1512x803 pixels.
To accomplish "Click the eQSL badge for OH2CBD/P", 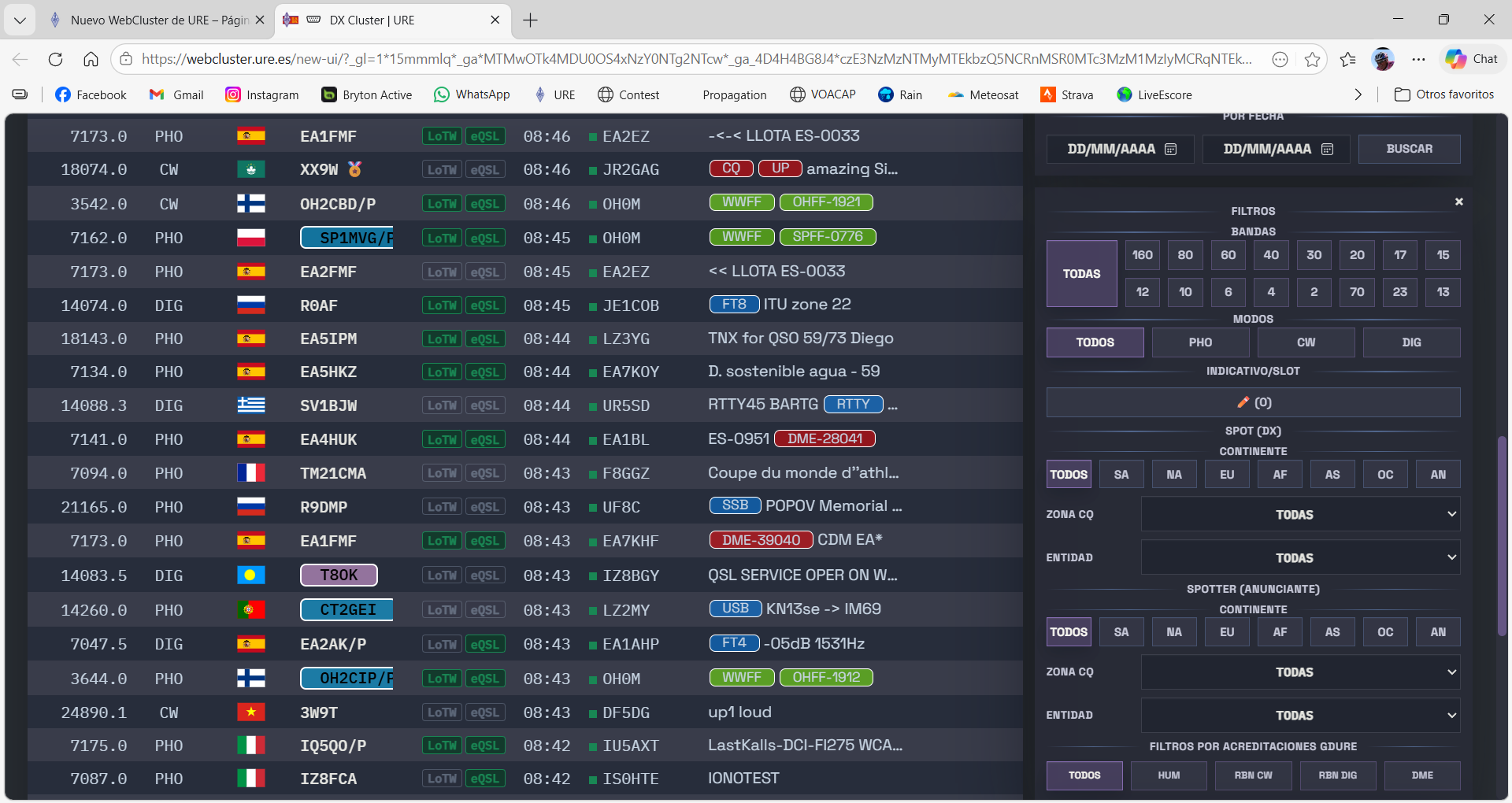I will coord(484,204).
